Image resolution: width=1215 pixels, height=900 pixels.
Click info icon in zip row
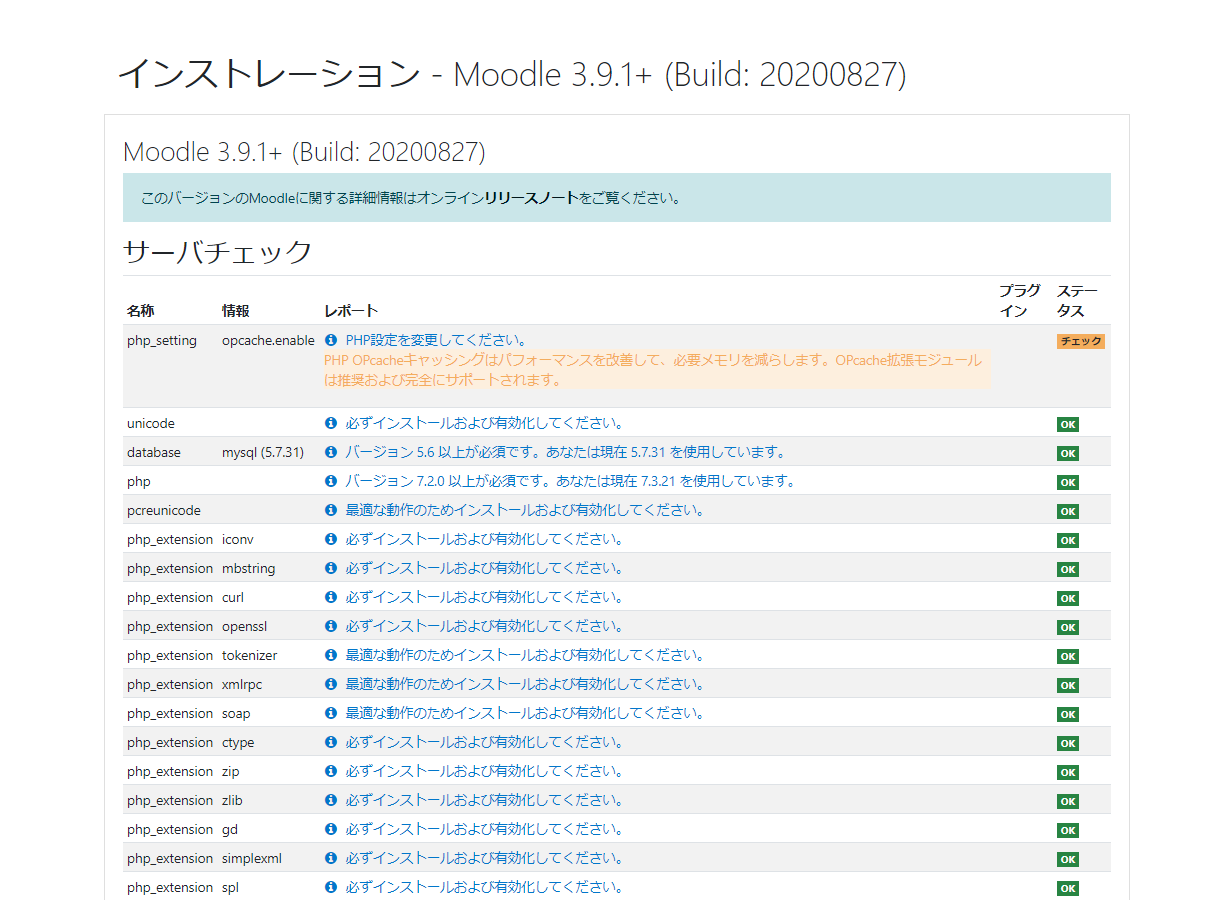[331, 771]
